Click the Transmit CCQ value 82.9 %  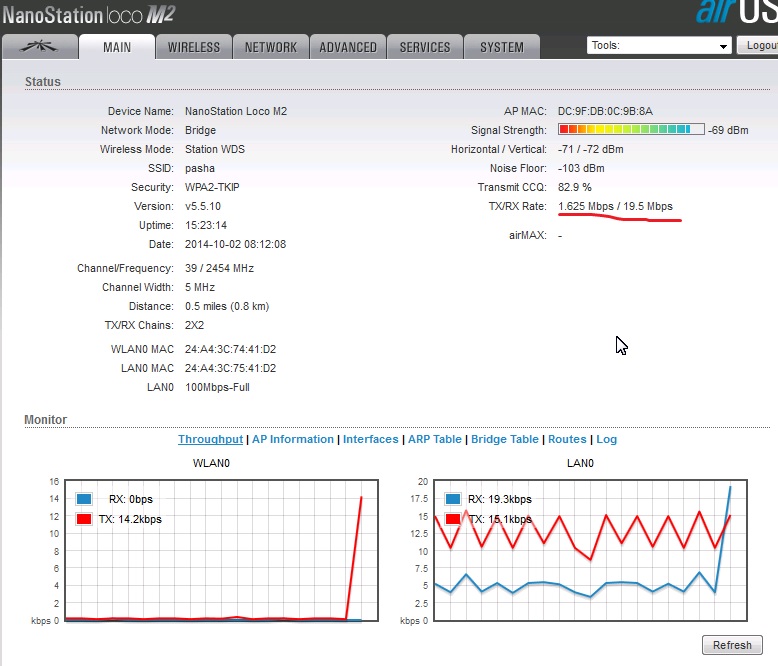pos(575,187)
